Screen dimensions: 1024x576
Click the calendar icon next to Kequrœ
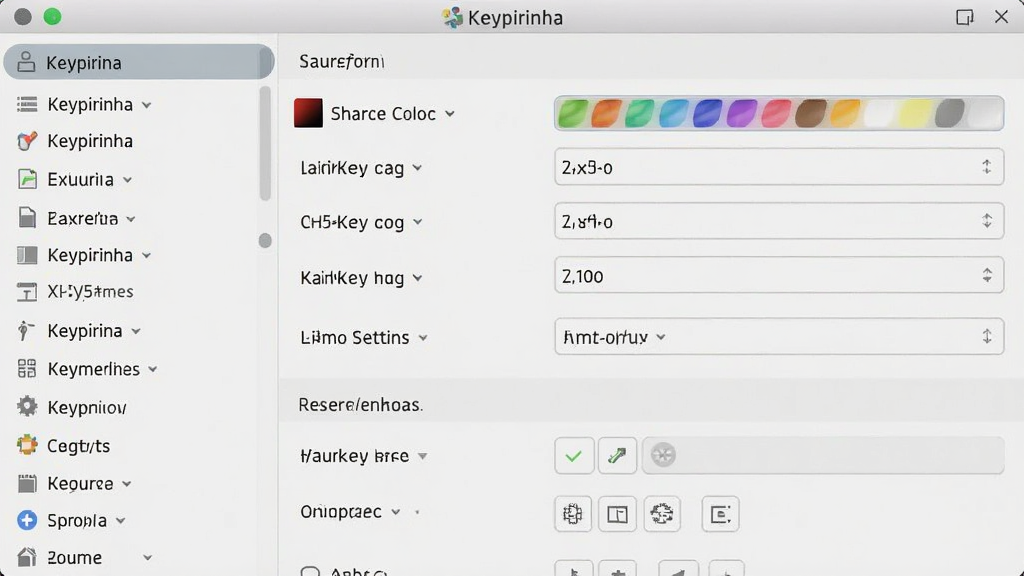(x=27, y=483)
